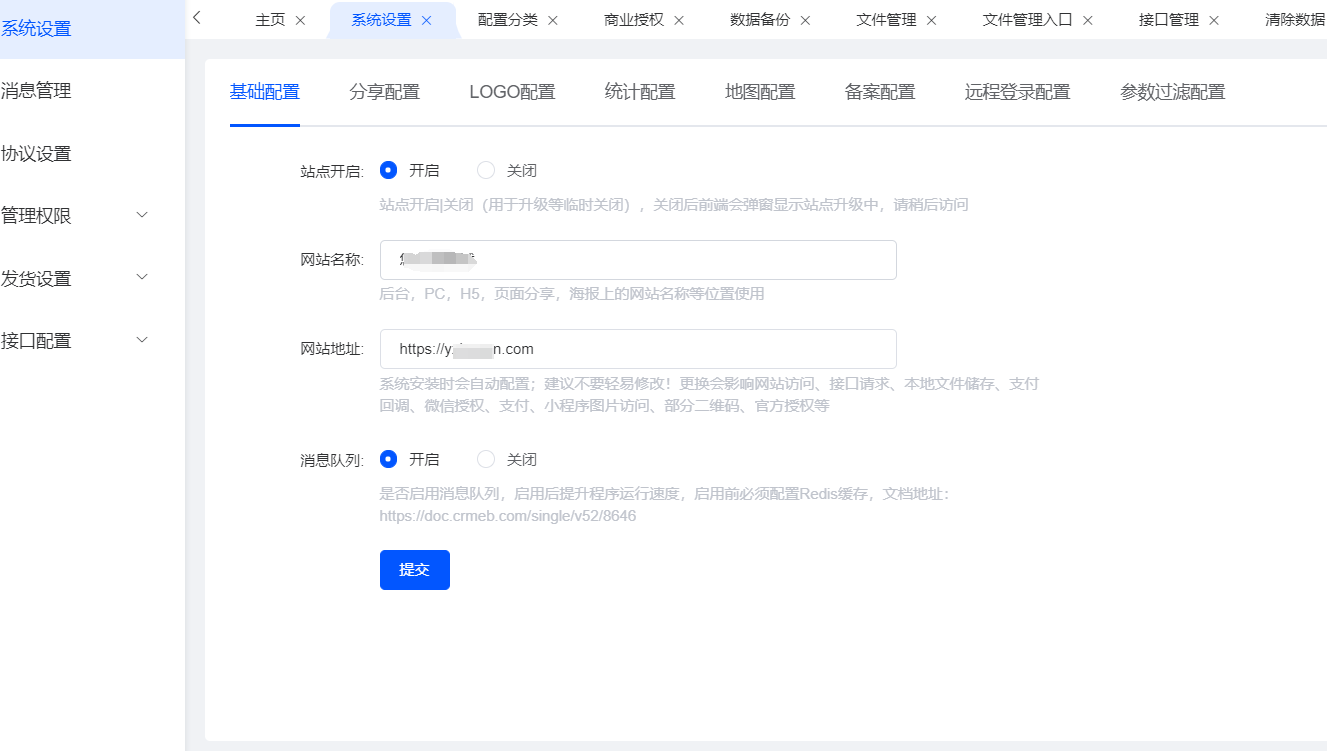Switch to the 远程登录配置 tab

pos(1017,92)
